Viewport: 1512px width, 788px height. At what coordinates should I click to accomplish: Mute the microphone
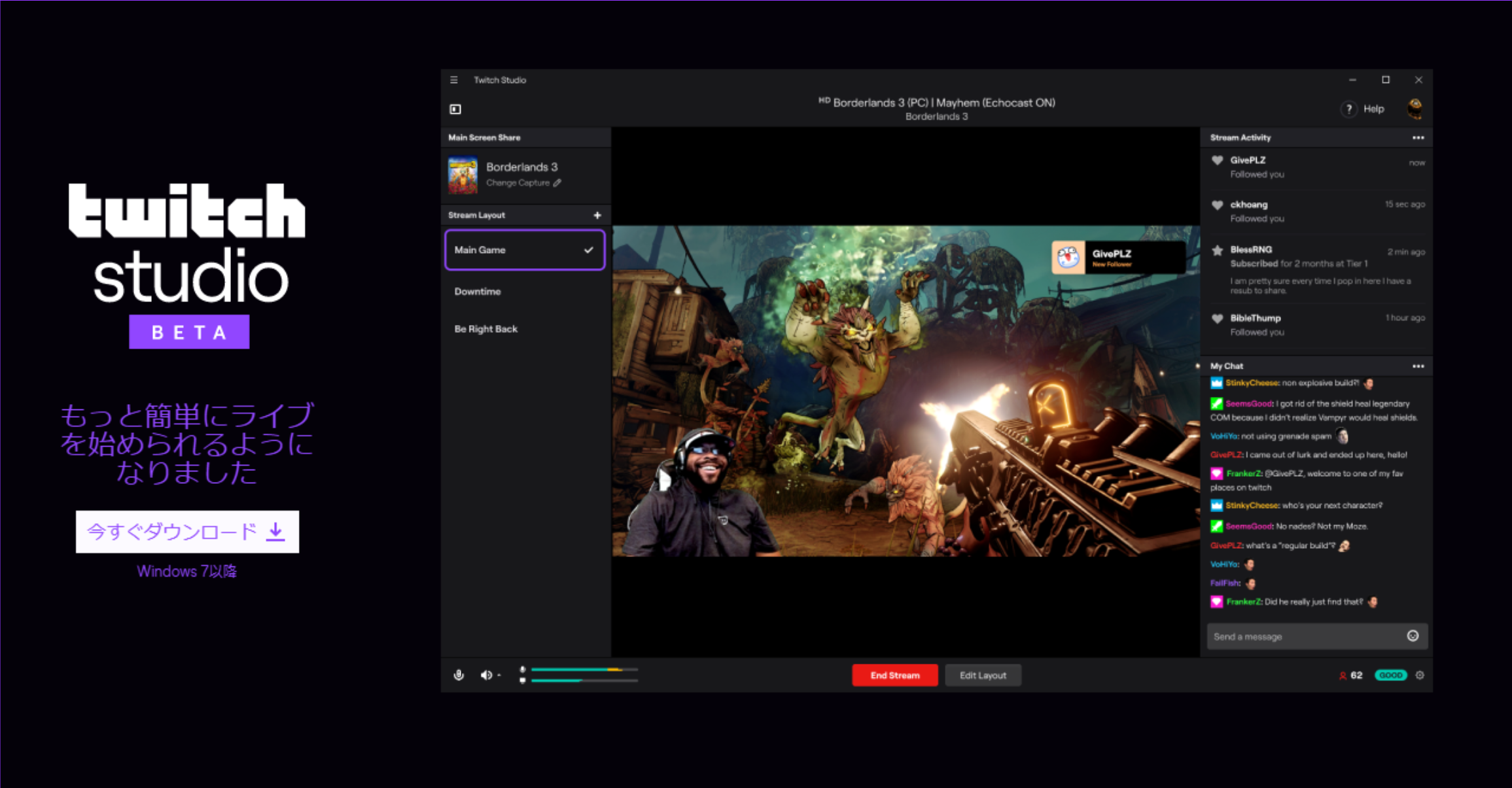tap(459, 675)
